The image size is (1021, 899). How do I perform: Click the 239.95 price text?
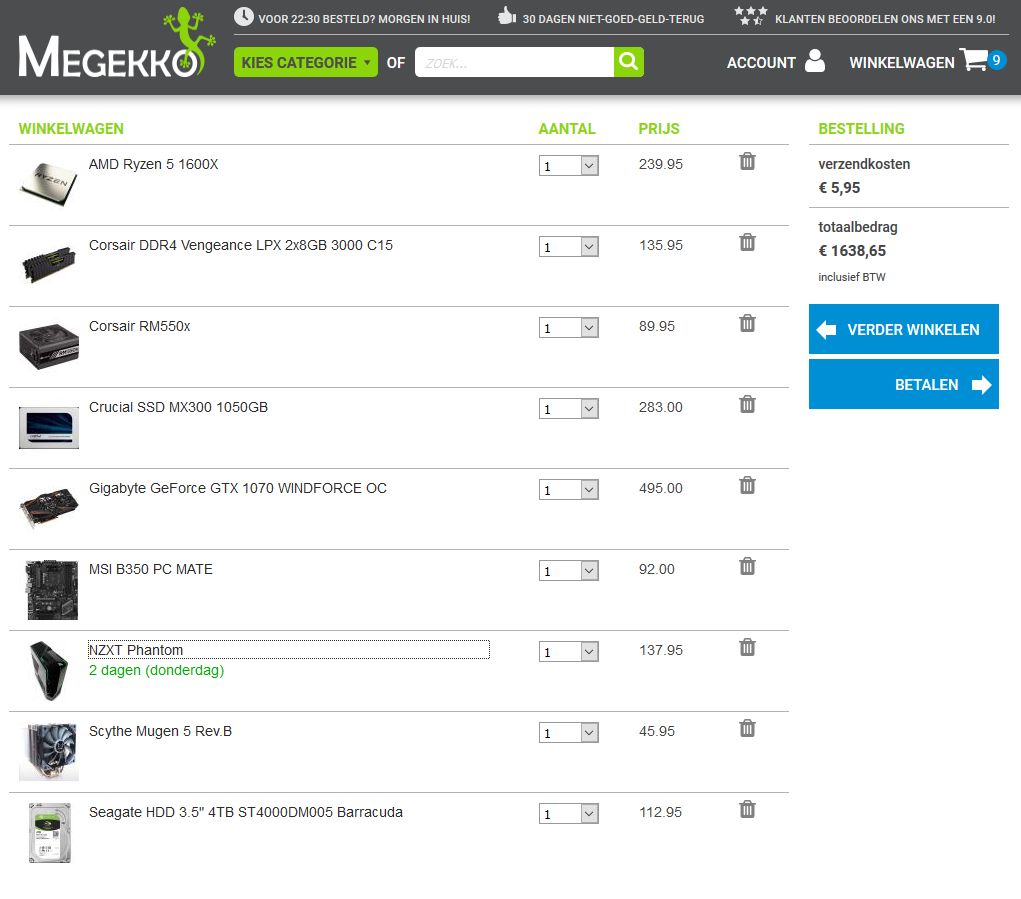[x=660, y=164]
